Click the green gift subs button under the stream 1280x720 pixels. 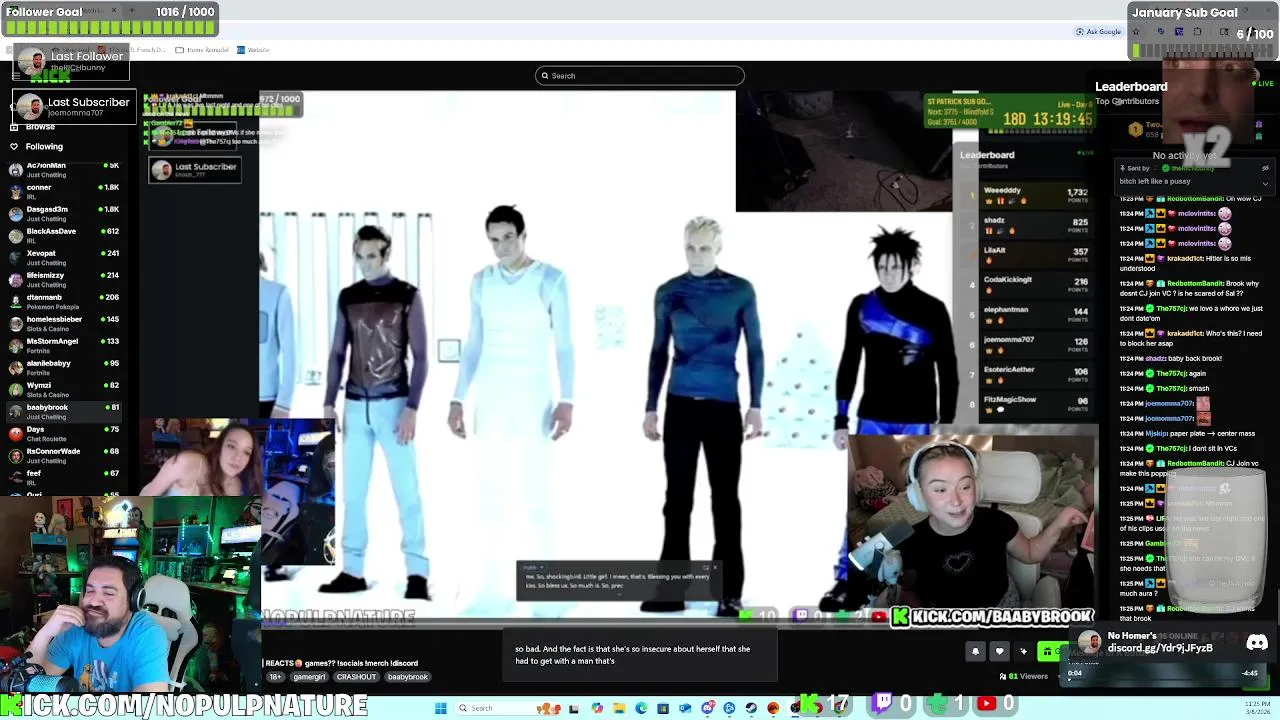click(x=1051, y=652)
